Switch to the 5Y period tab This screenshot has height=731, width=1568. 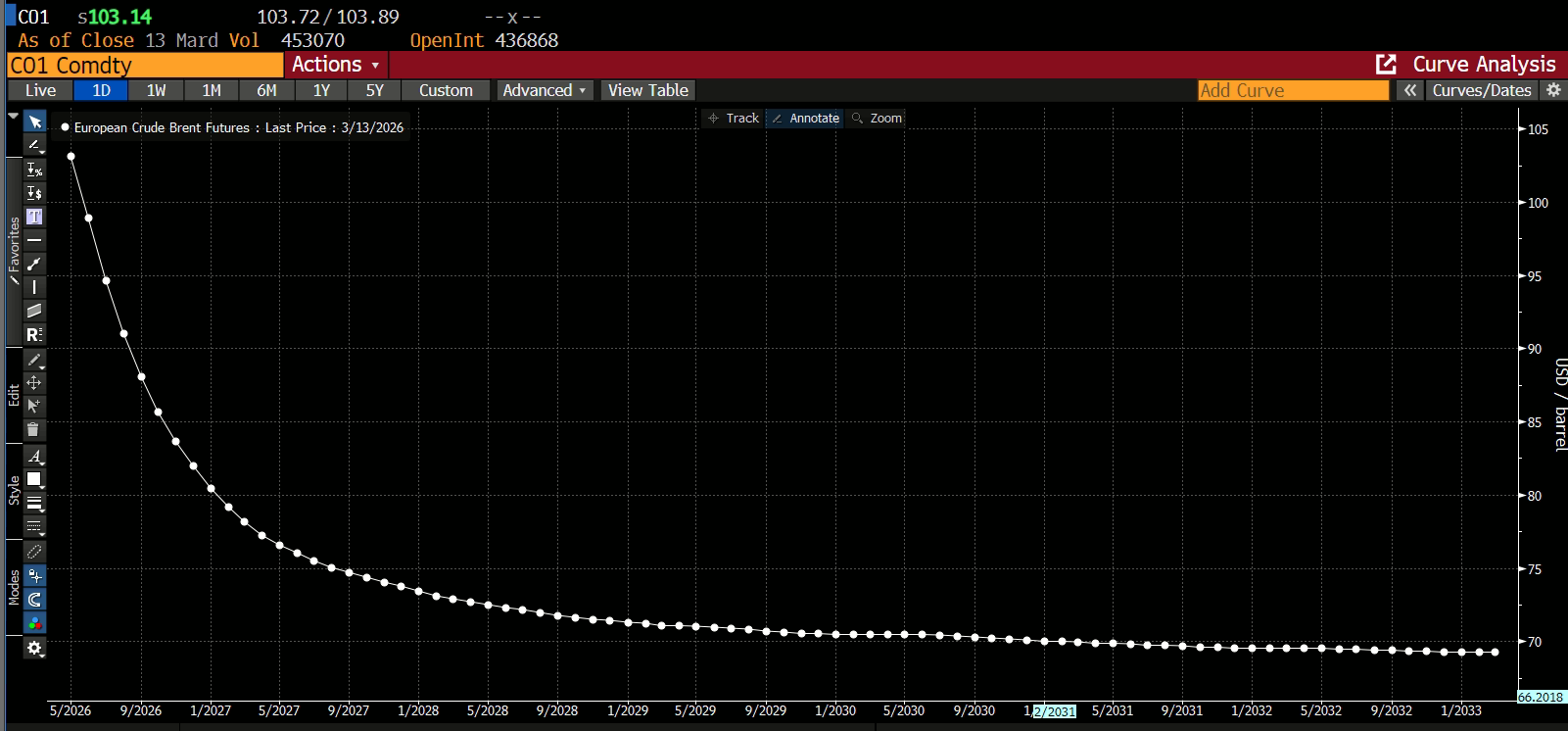[x=375, y=90]
